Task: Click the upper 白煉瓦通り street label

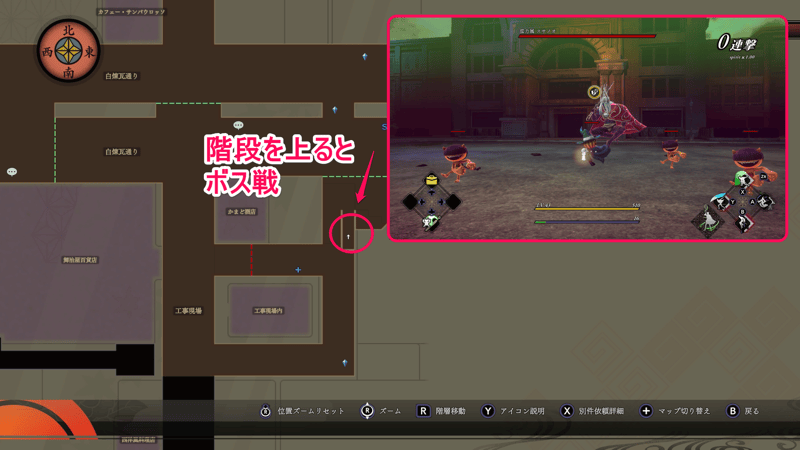Action: point(121,76)
